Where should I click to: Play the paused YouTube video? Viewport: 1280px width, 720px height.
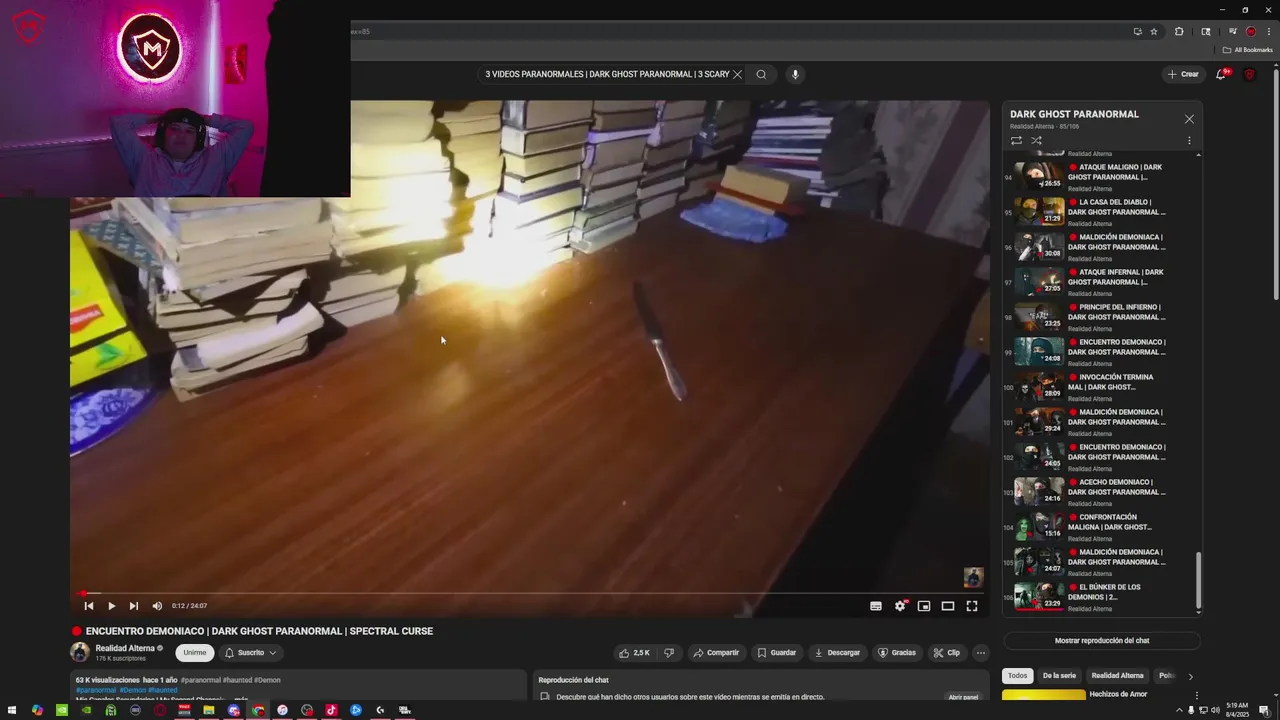[x=111, y=606]
